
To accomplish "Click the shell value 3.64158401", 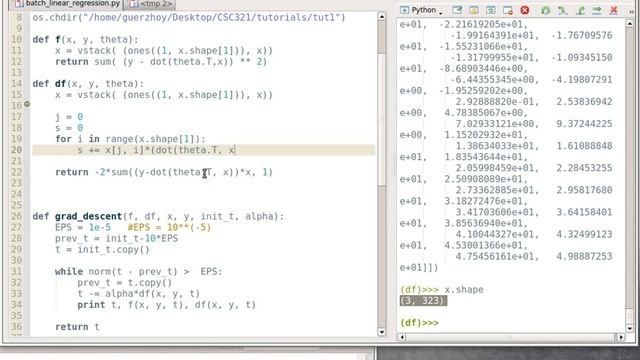I will pos(584,212).
